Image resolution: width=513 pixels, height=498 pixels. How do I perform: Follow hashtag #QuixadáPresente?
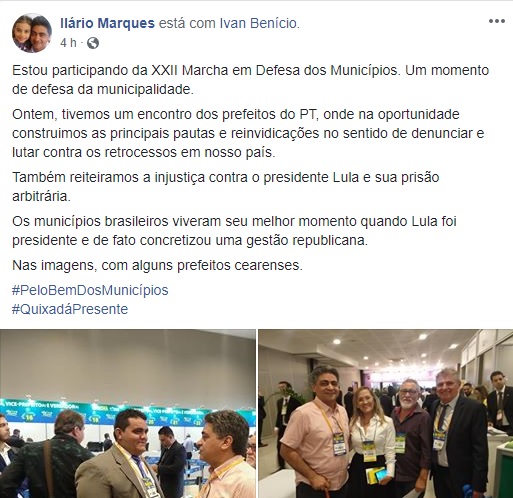pos(70,309)
